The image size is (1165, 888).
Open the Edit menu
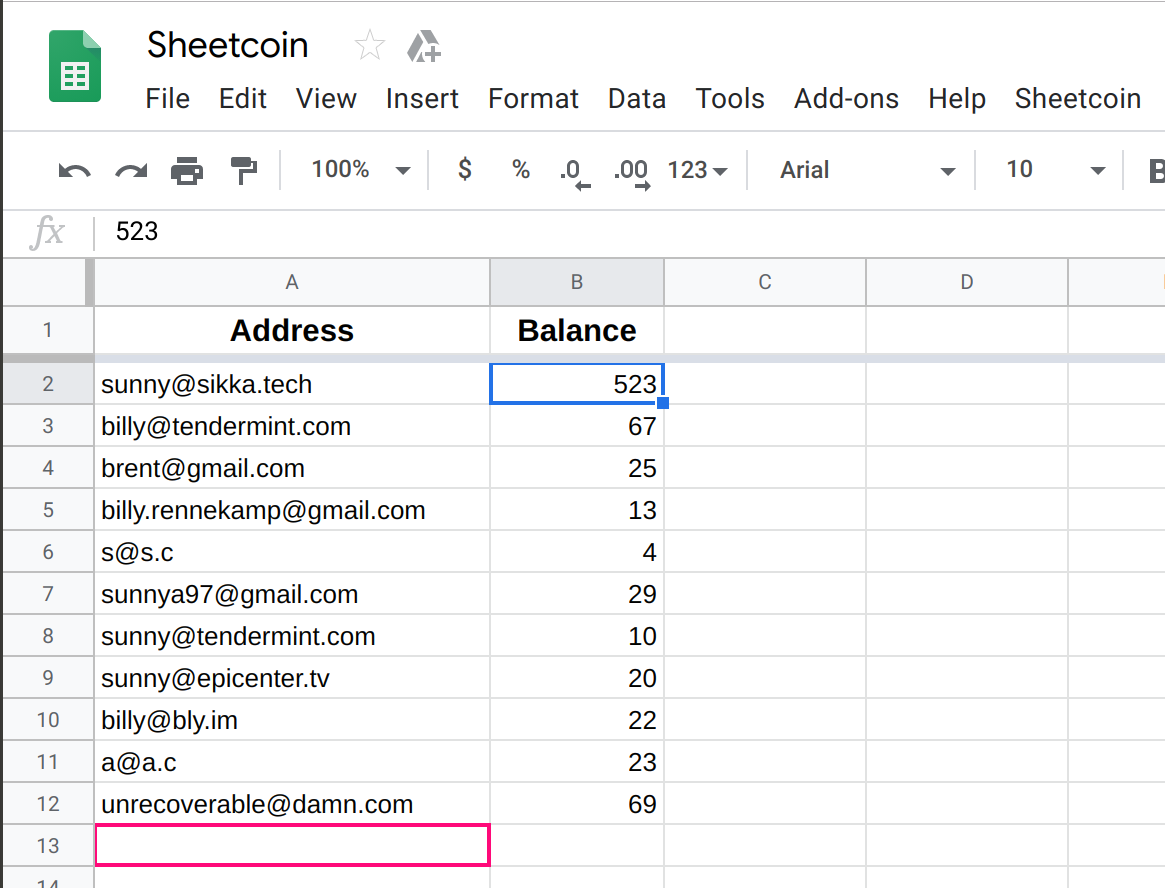(x=242, y=99)
